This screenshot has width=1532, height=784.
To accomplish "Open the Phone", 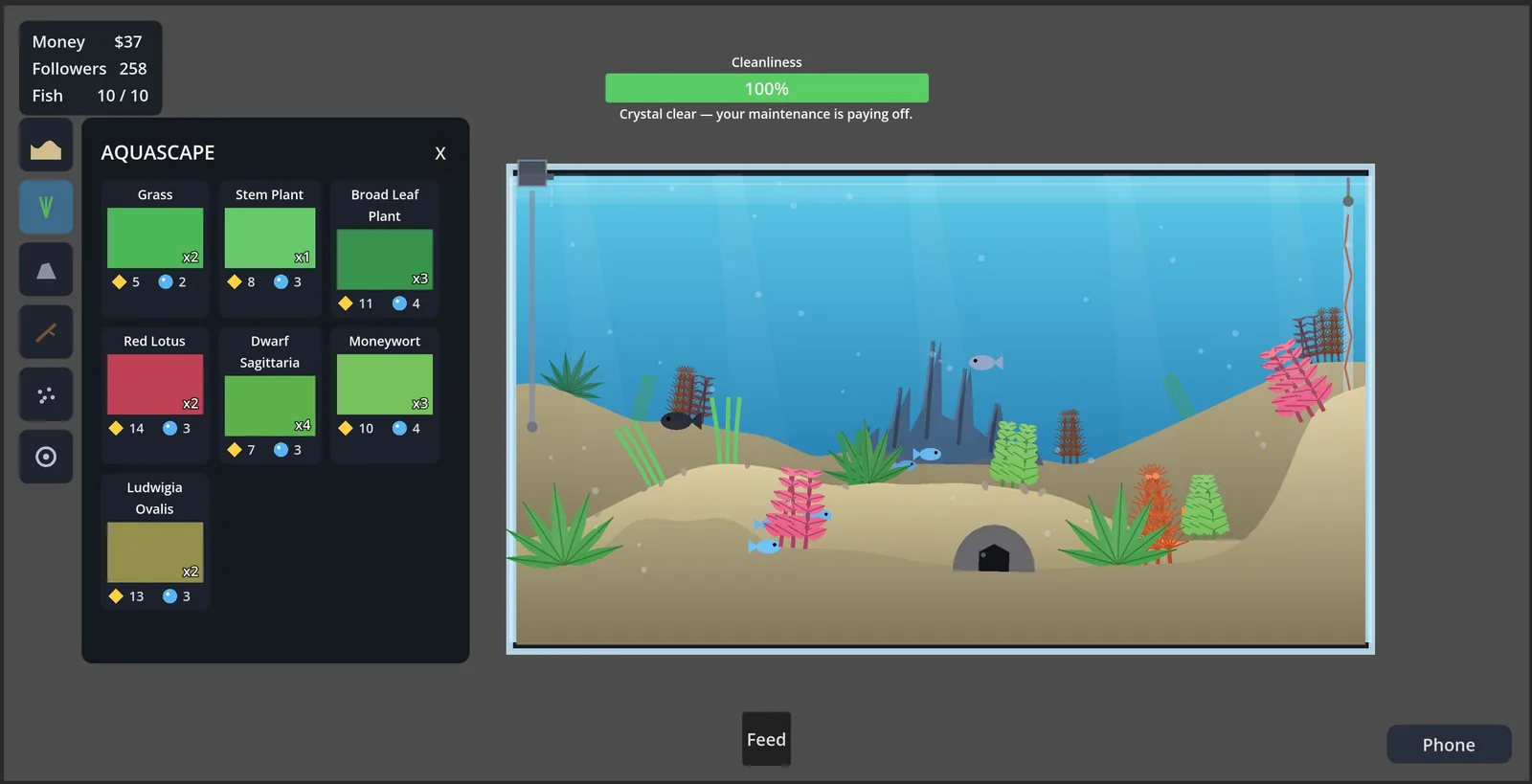I will coord(1449,745).
